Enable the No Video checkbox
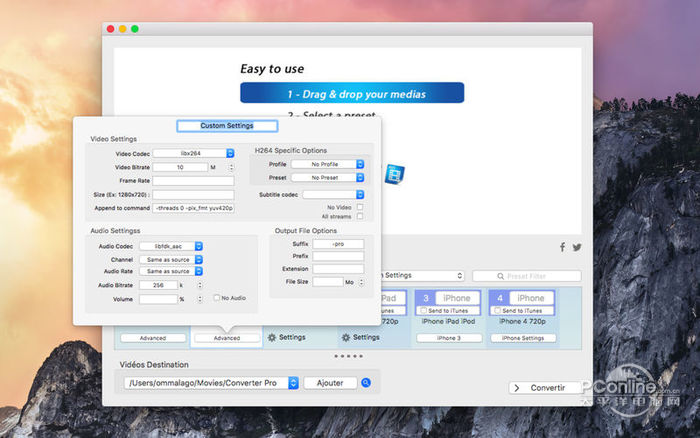Screen dimensions: 700x438 [x=360, y=207]
